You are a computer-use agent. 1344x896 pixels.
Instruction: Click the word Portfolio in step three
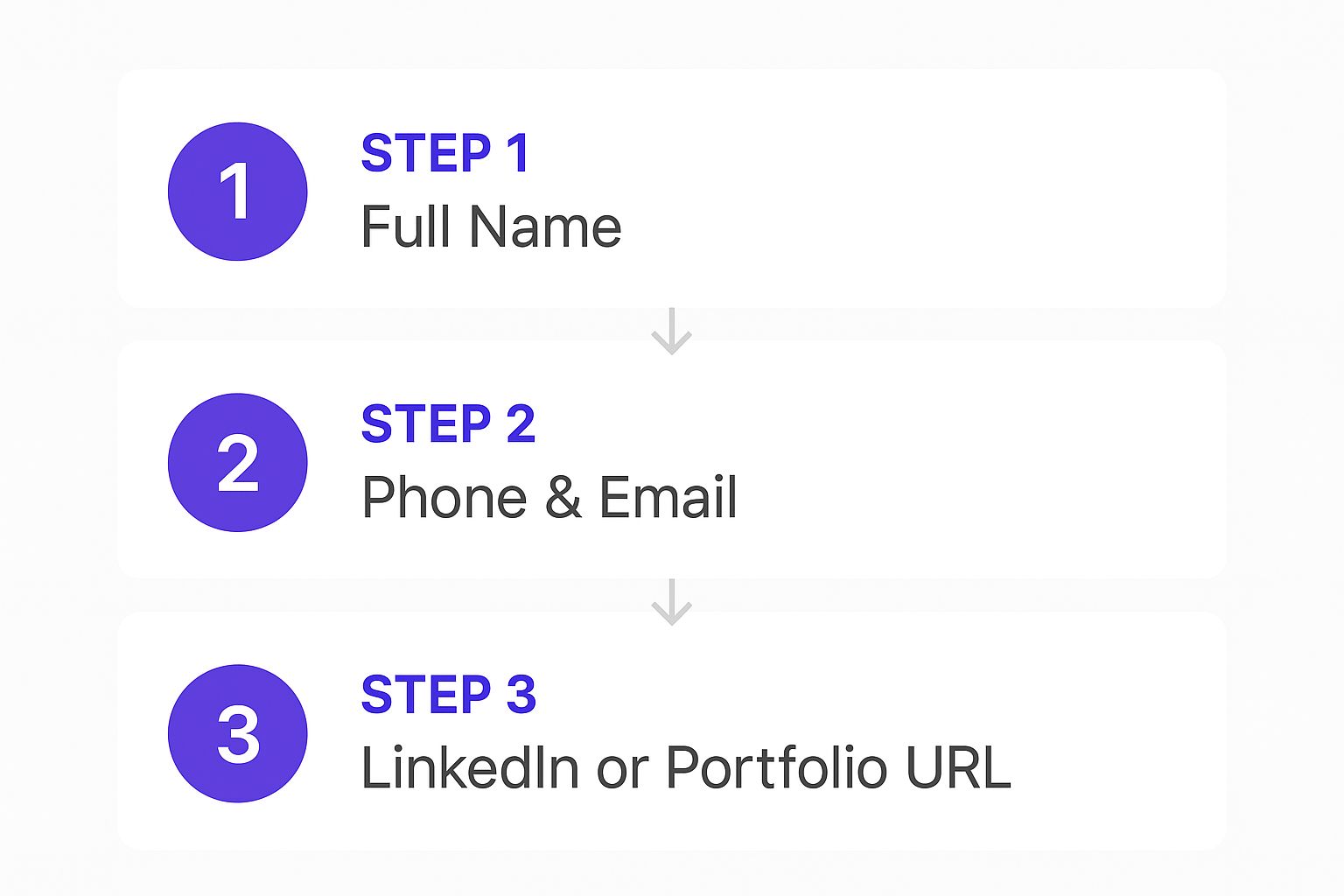777,768
